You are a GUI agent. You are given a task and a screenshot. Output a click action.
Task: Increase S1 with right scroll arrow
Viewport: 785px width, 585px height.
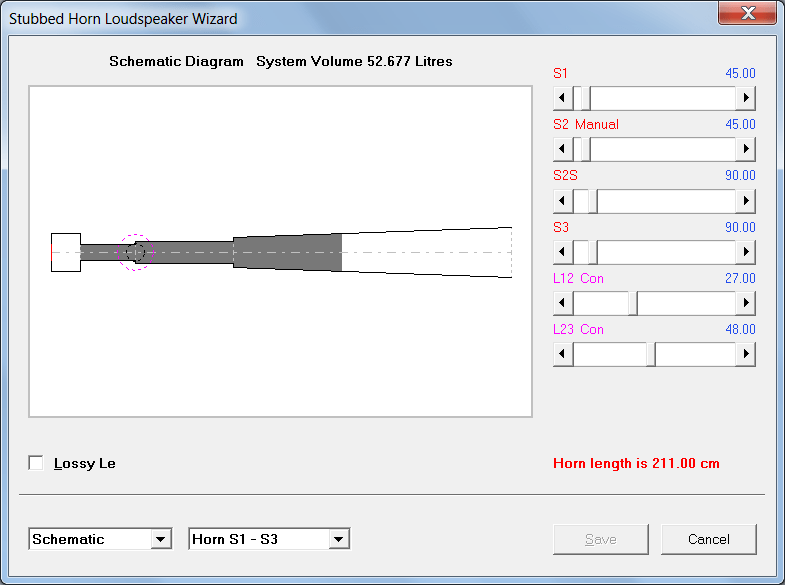[745, 98]
